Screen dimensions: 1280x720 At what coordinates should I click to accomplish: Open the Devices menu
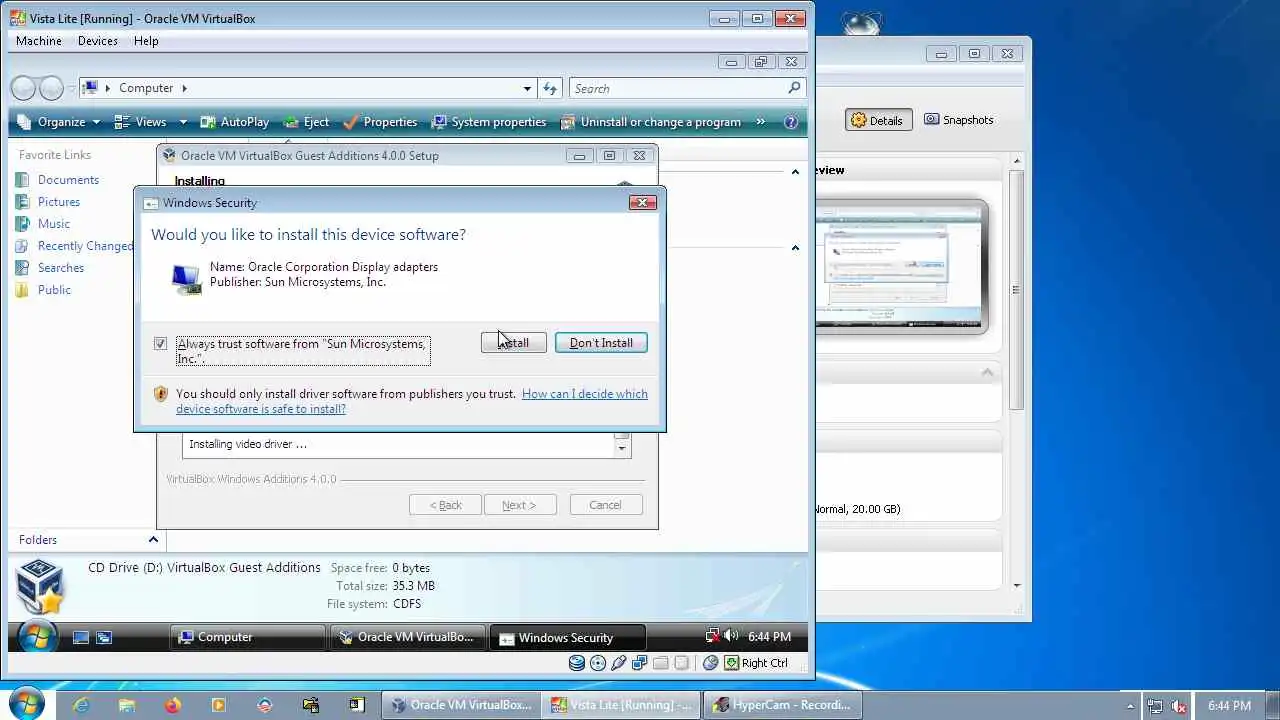click(x=98, y=41)
